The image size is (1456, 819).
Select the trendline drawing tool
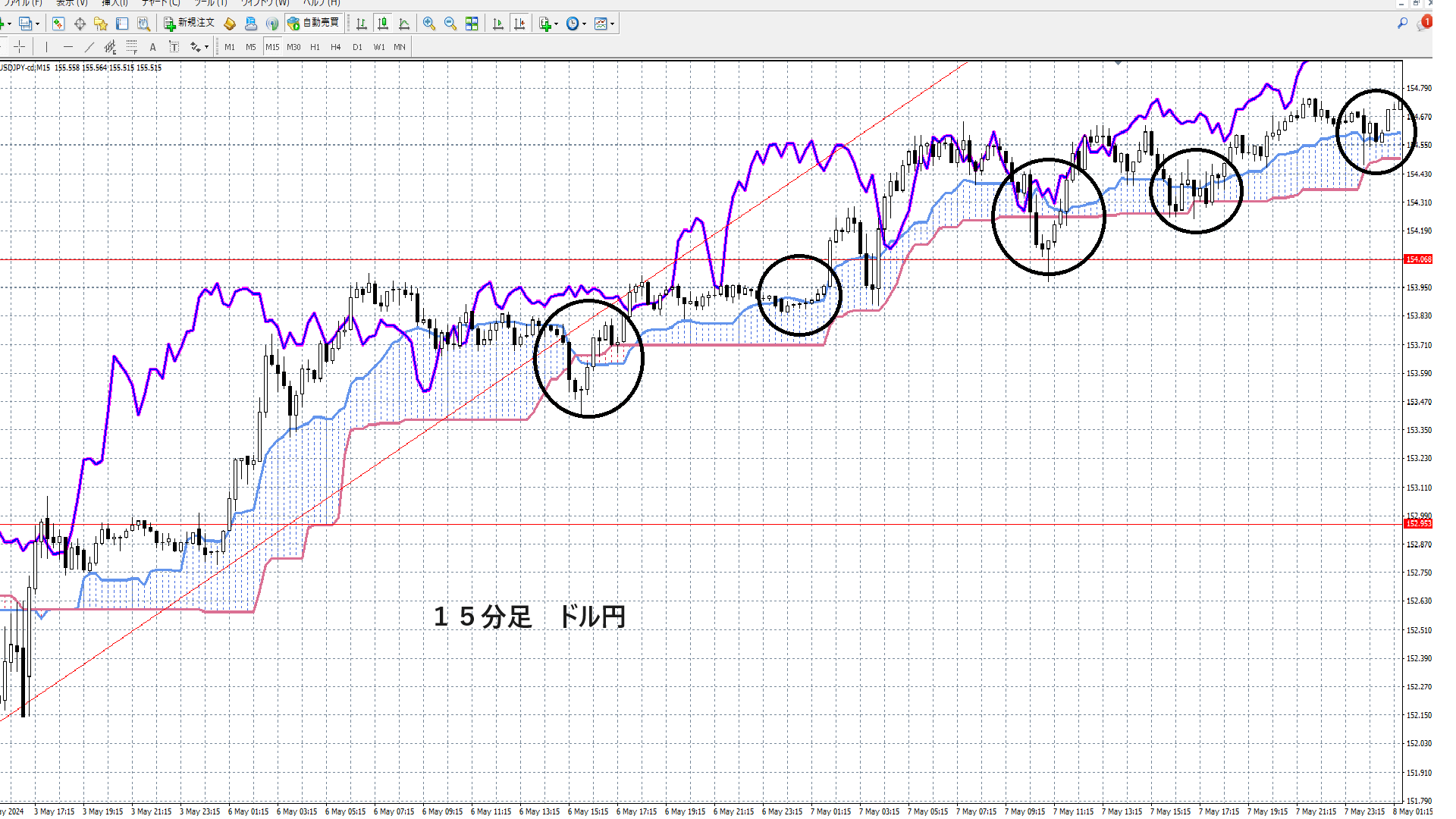click(89, 47)
